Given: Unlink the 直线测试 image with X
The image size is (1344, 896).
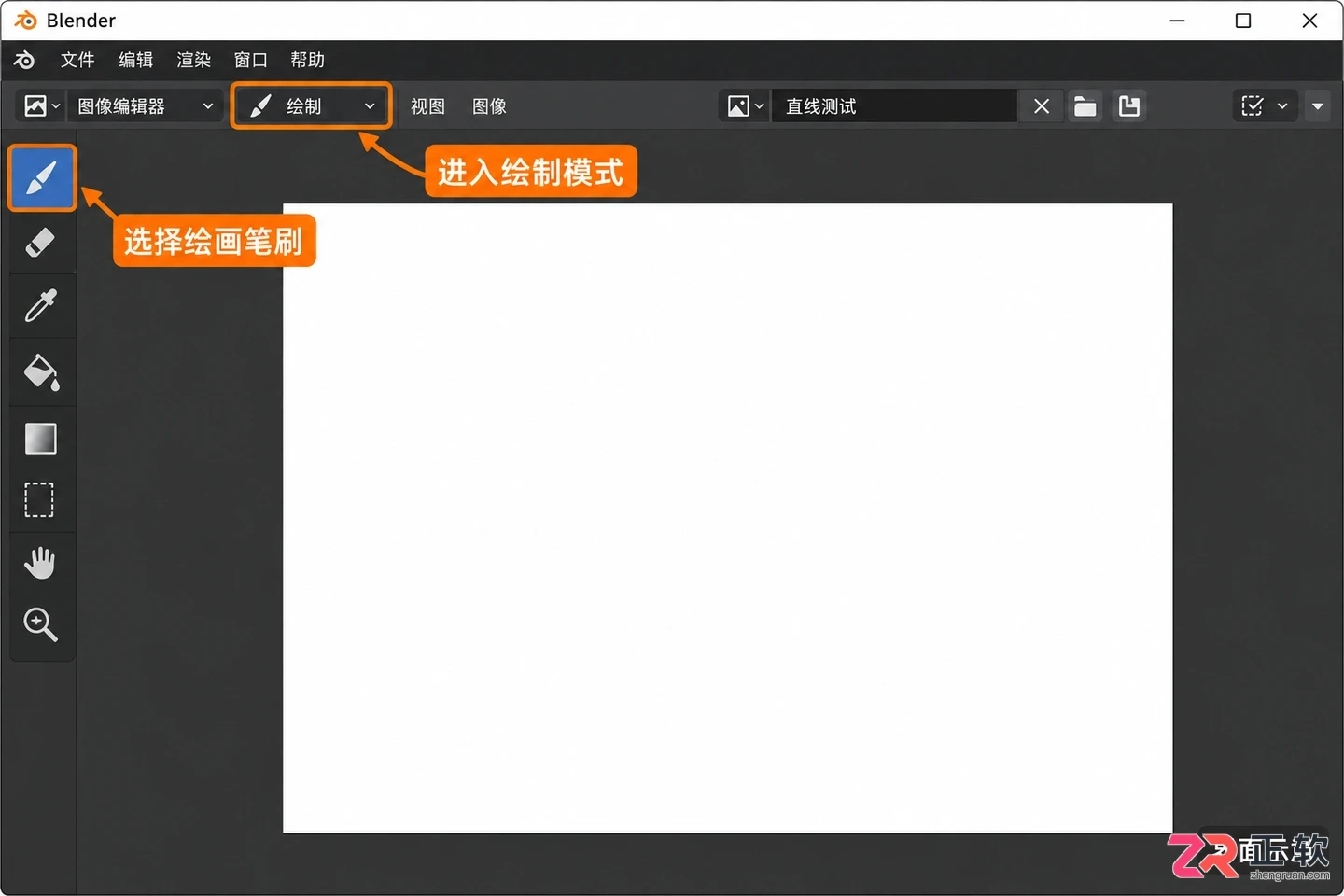Looking at the screenshot, I should pyautogui.click(x=1042, y=106).
